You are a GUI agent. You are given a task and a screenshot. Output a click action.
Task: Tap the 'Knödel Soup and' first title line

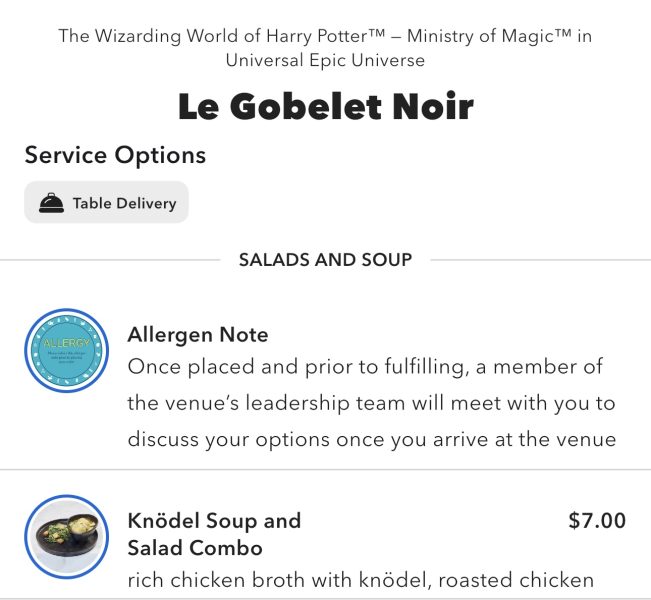click(x=214, y=521)
